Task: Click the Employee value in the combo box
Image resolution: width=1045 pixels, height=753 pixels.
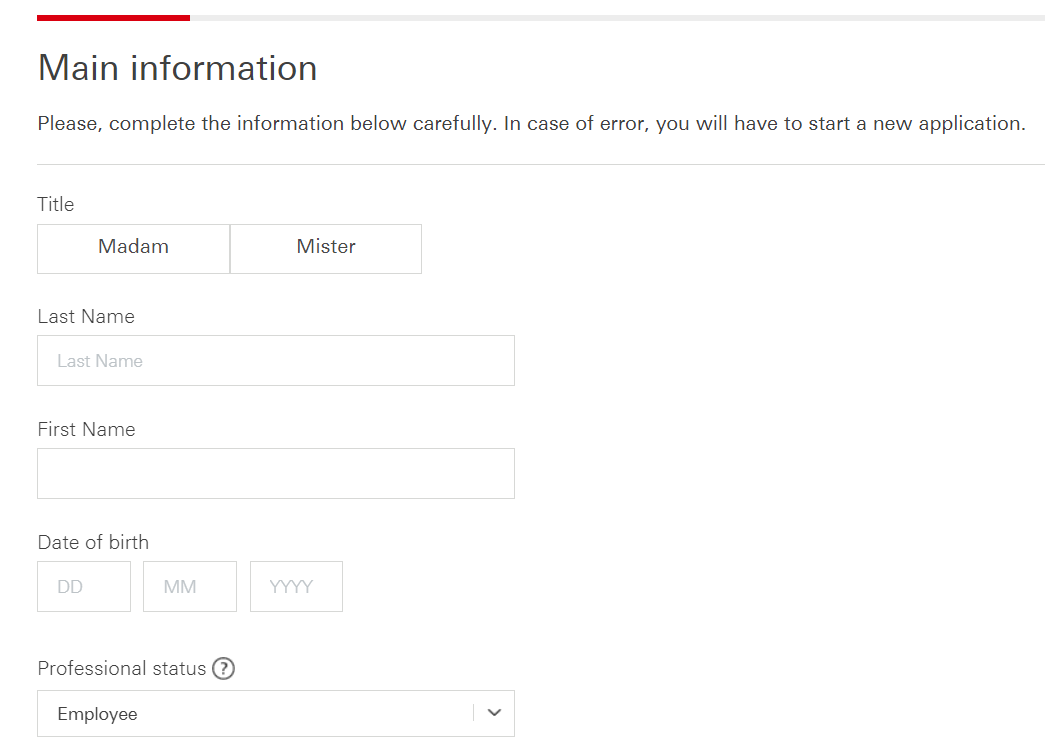Action: 97,714
